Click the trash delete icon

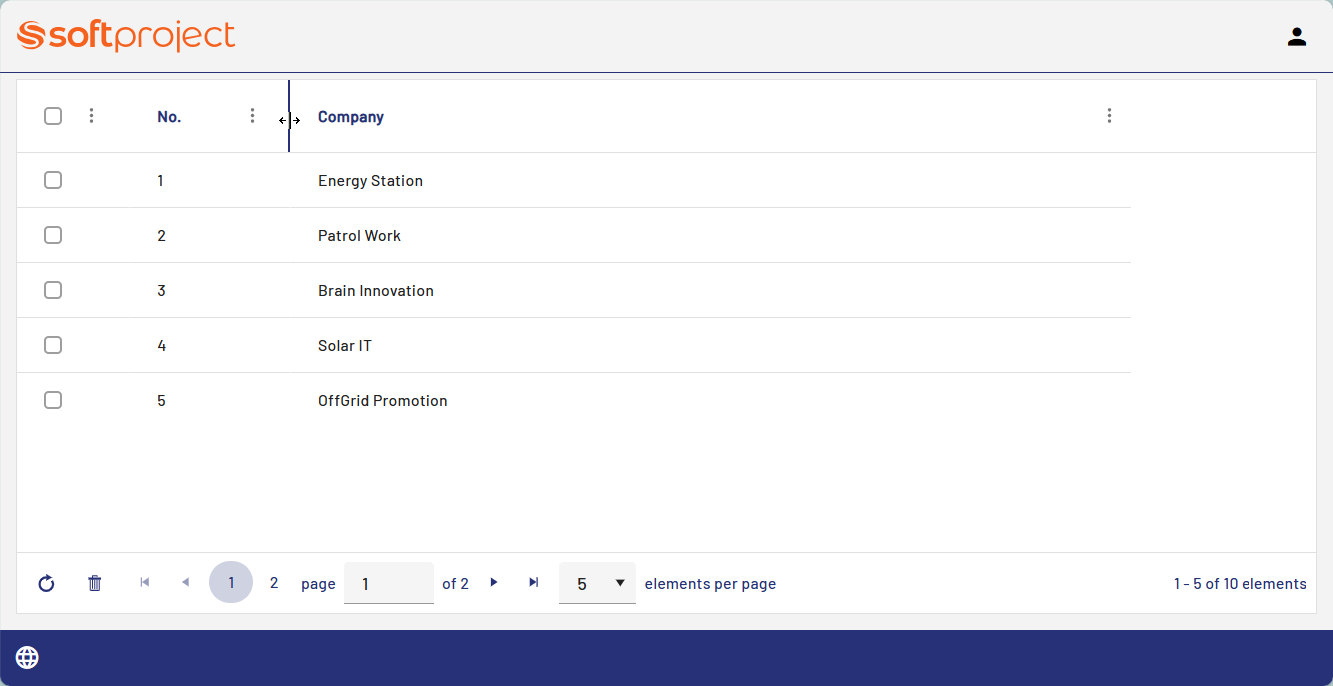pos(95,583)
